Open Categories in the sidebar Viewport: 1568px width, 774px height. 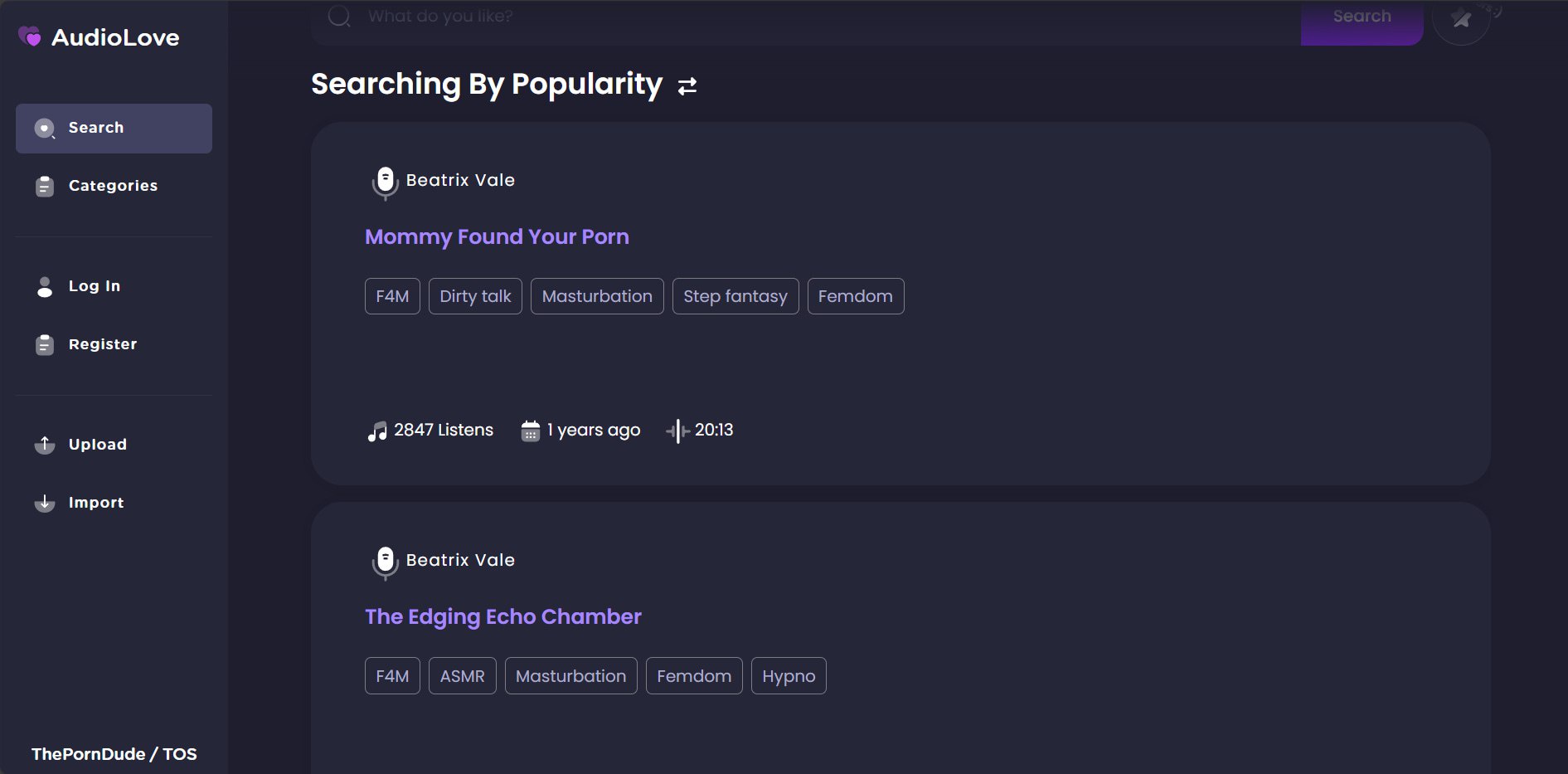(114, 186)
